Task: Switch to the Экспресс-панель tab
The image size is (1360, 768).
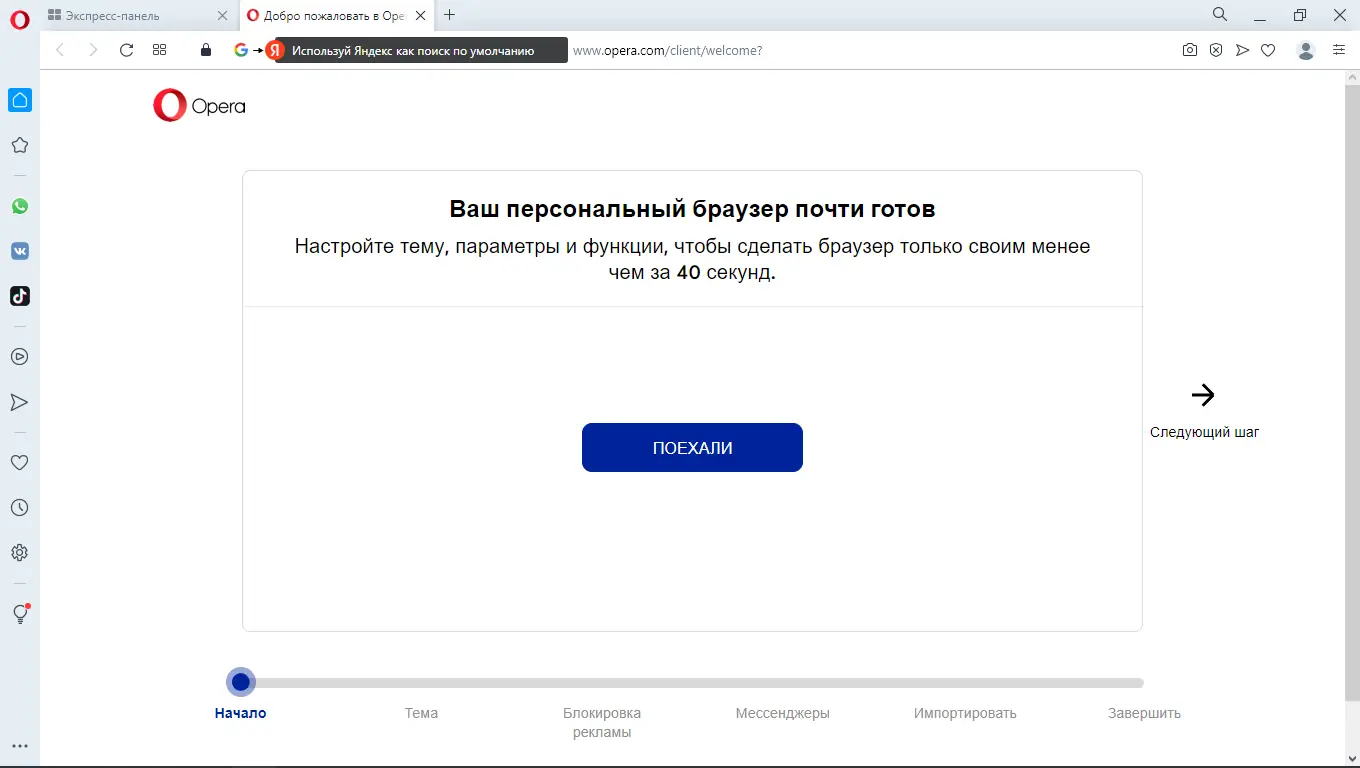Action: [x=130, y=15]
